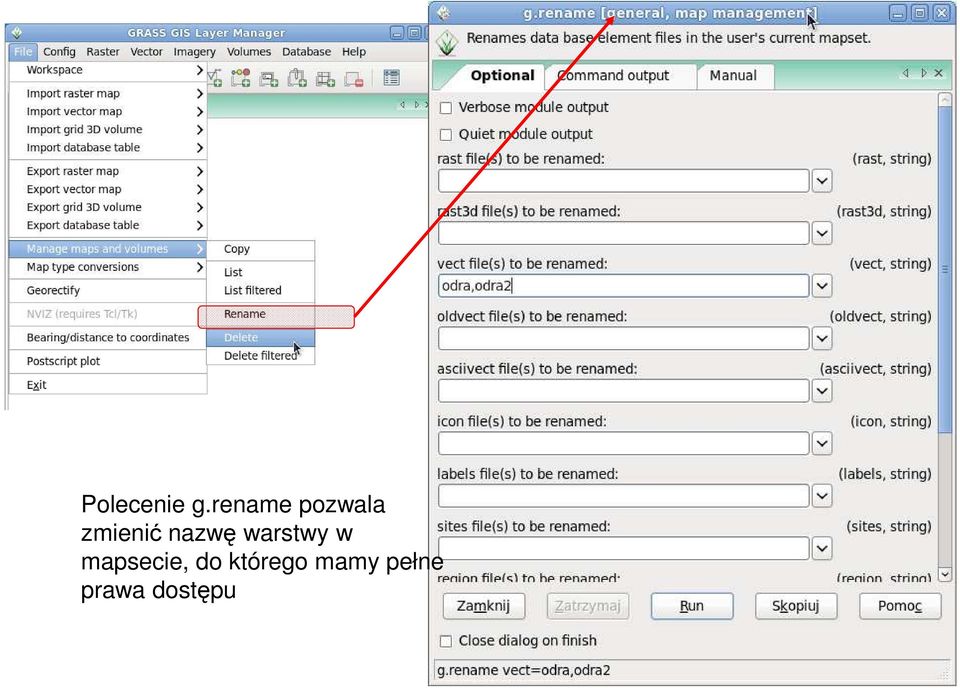Click the Pomoc button
The image size is (960, 688).
pos(900,606)
